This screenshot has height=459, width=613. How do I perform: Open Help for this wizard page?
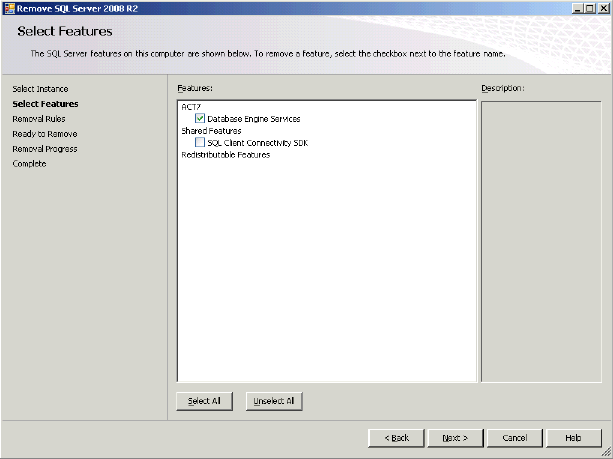574,438
